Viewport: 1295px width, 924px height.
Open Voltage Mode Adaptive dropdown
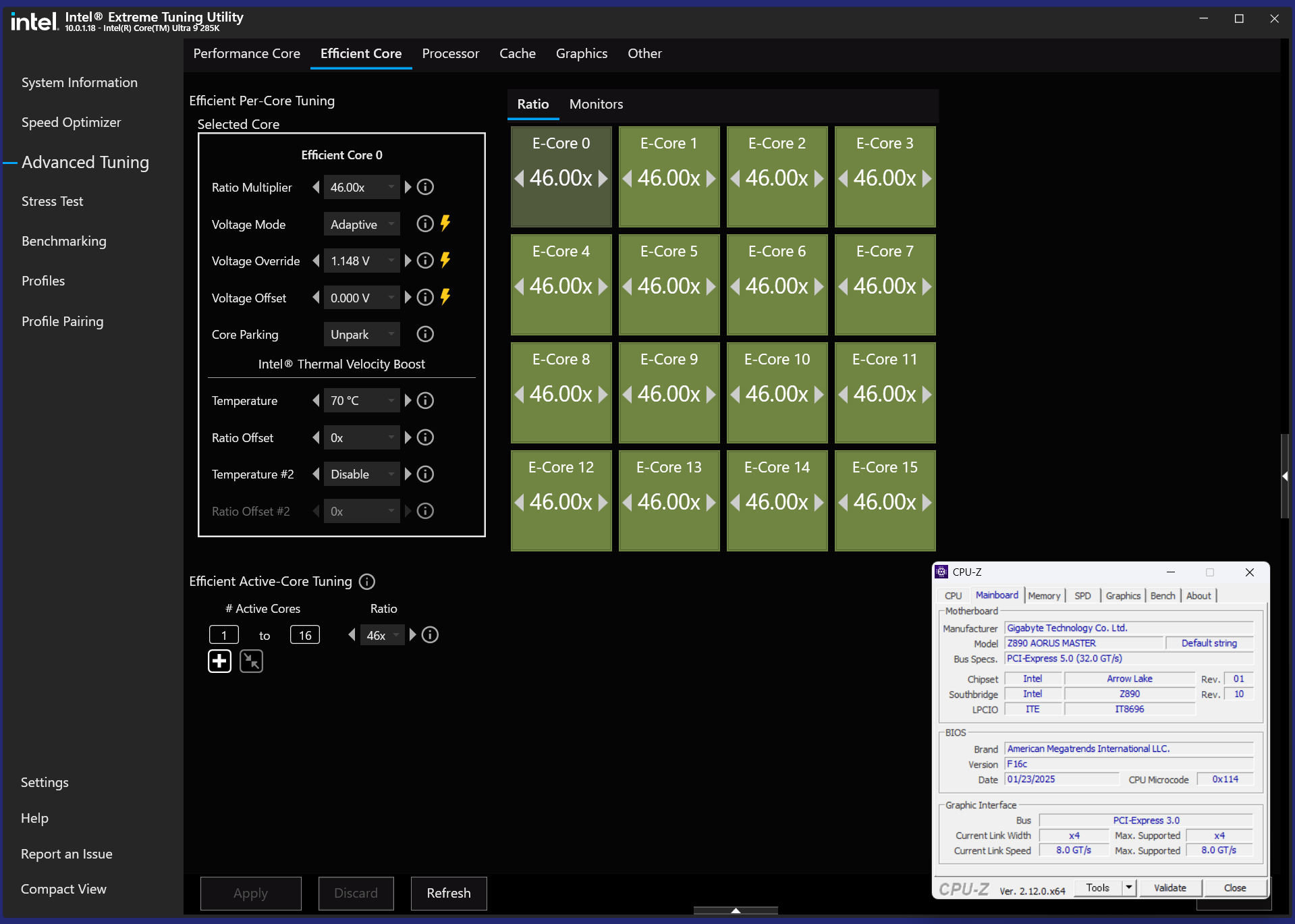(362, 224)
